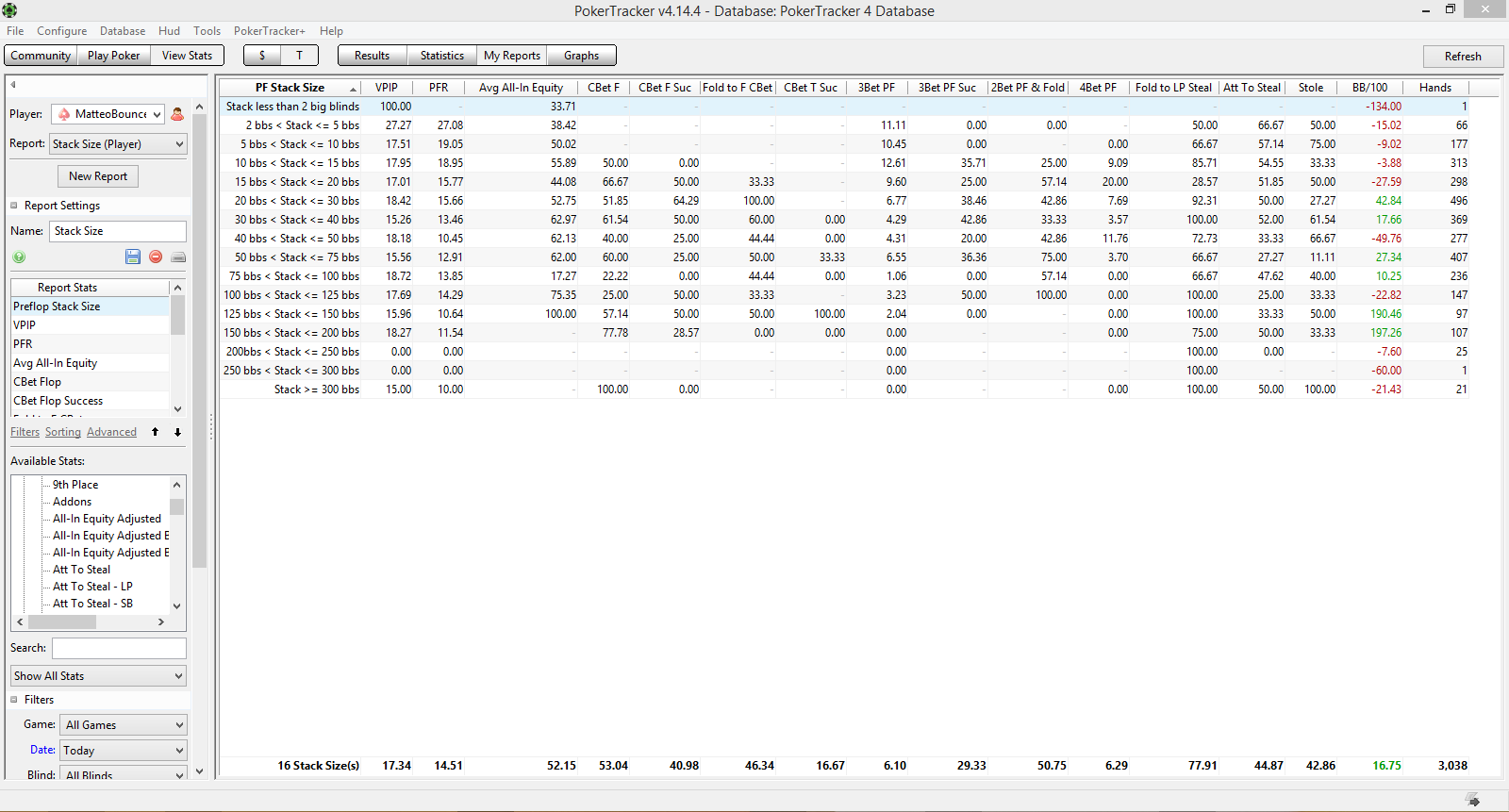The height and width of the screenshot is (812, 1509).
Task: Open the Hud menu
Action: coord(169,31)
